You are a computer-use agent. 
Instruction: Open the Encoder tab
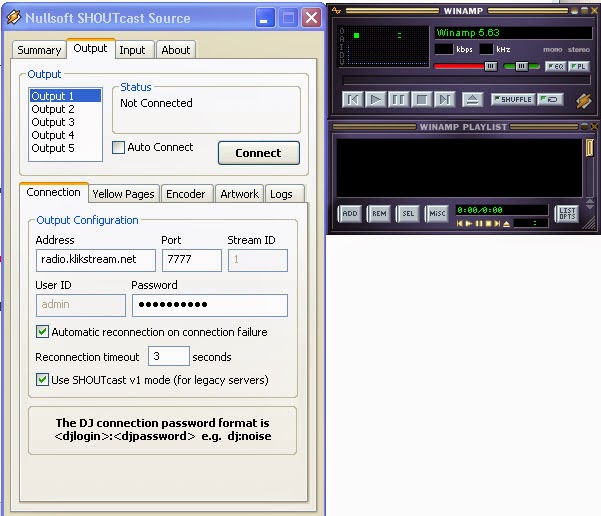click(186, 194)
